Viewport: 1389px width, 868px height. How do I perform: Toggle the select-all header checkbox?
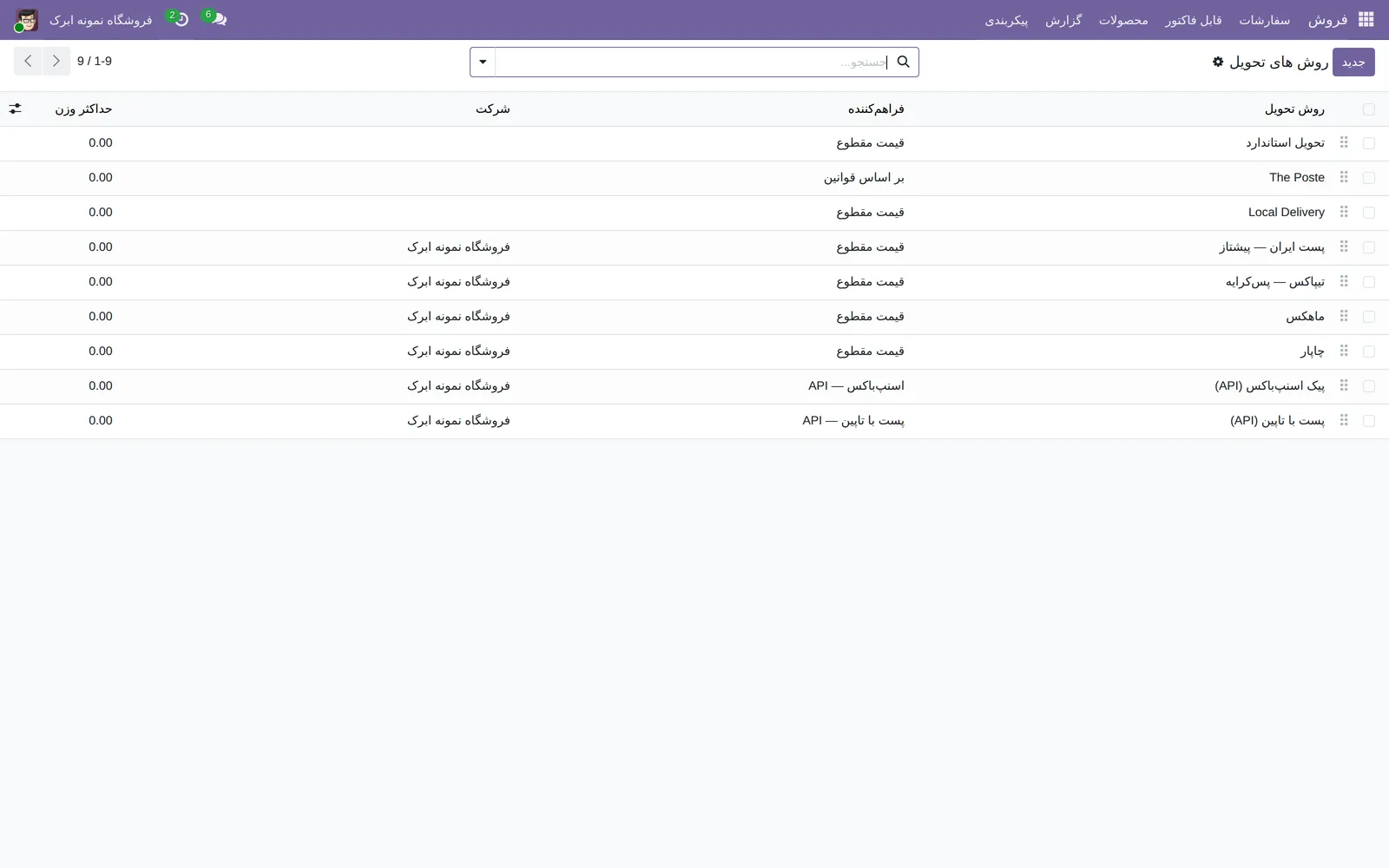pos(1369,109)
